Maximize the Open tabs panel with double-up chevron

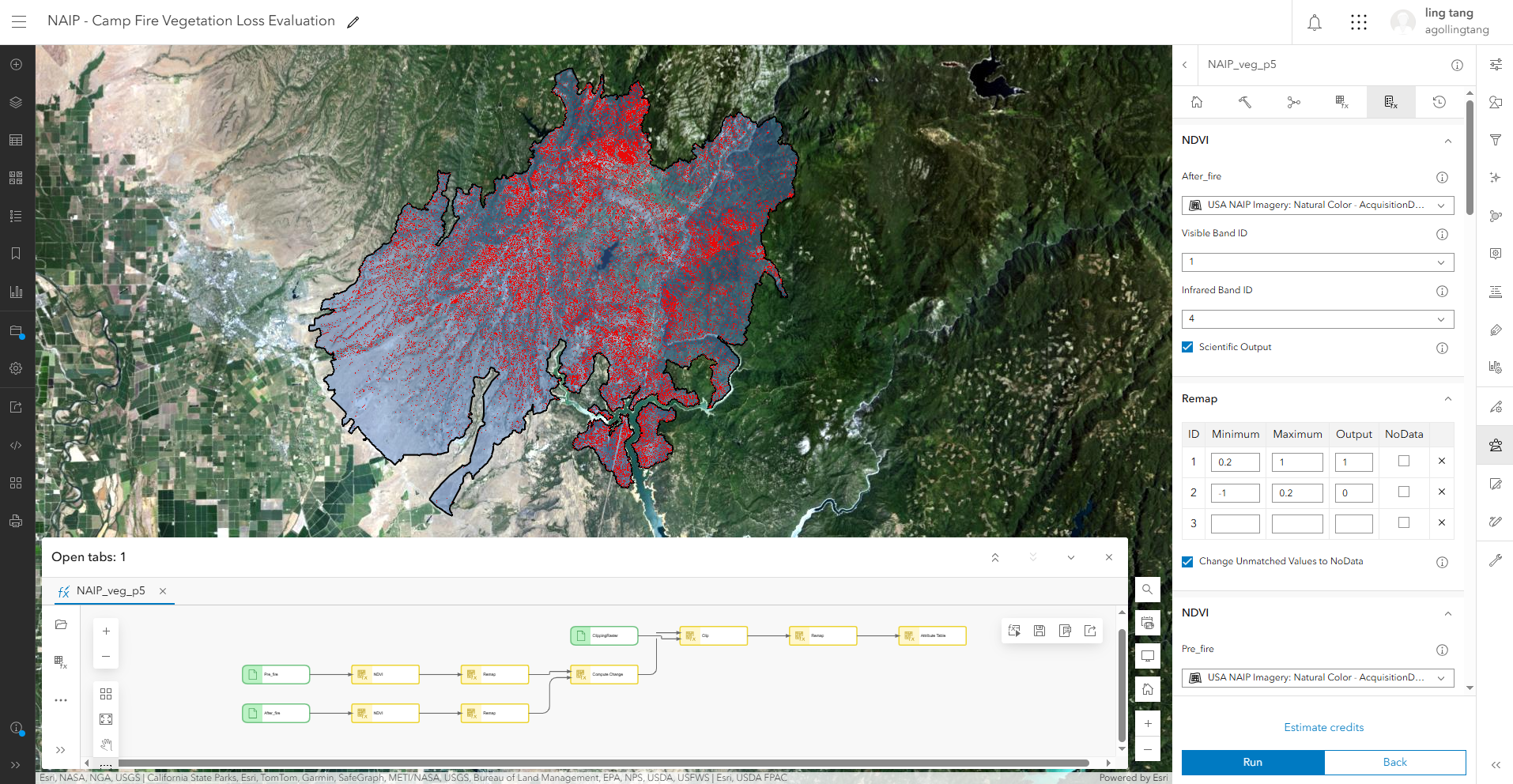pos(995,558)
